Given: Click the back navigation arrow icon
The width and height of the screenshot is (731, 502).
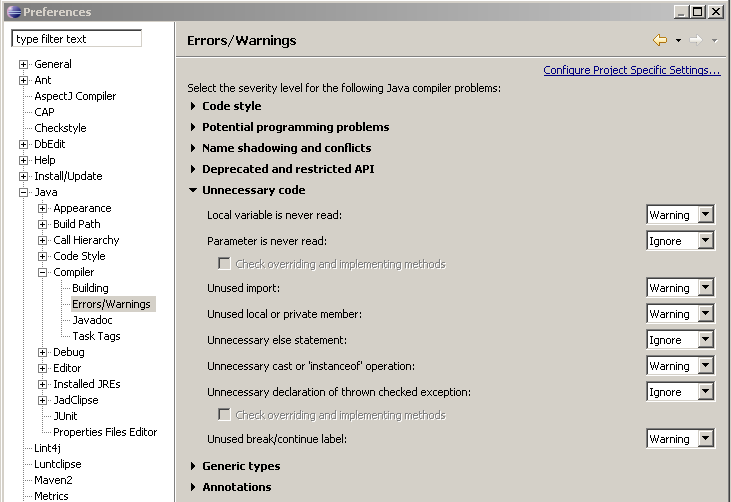Looking at the screenshot, I should pyautogui.click(x=659, y=40).
